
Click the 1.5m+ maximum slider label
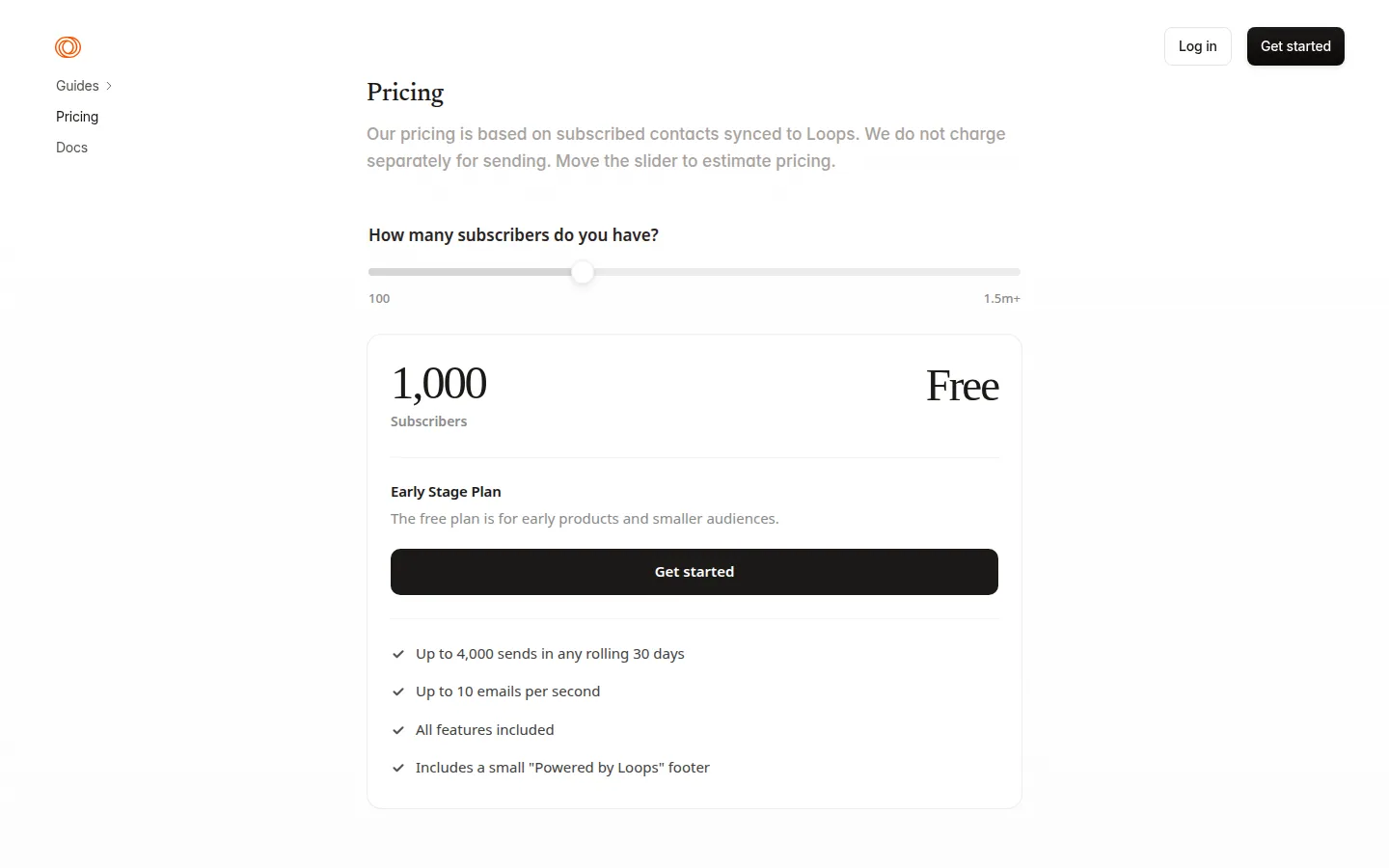1002,298
